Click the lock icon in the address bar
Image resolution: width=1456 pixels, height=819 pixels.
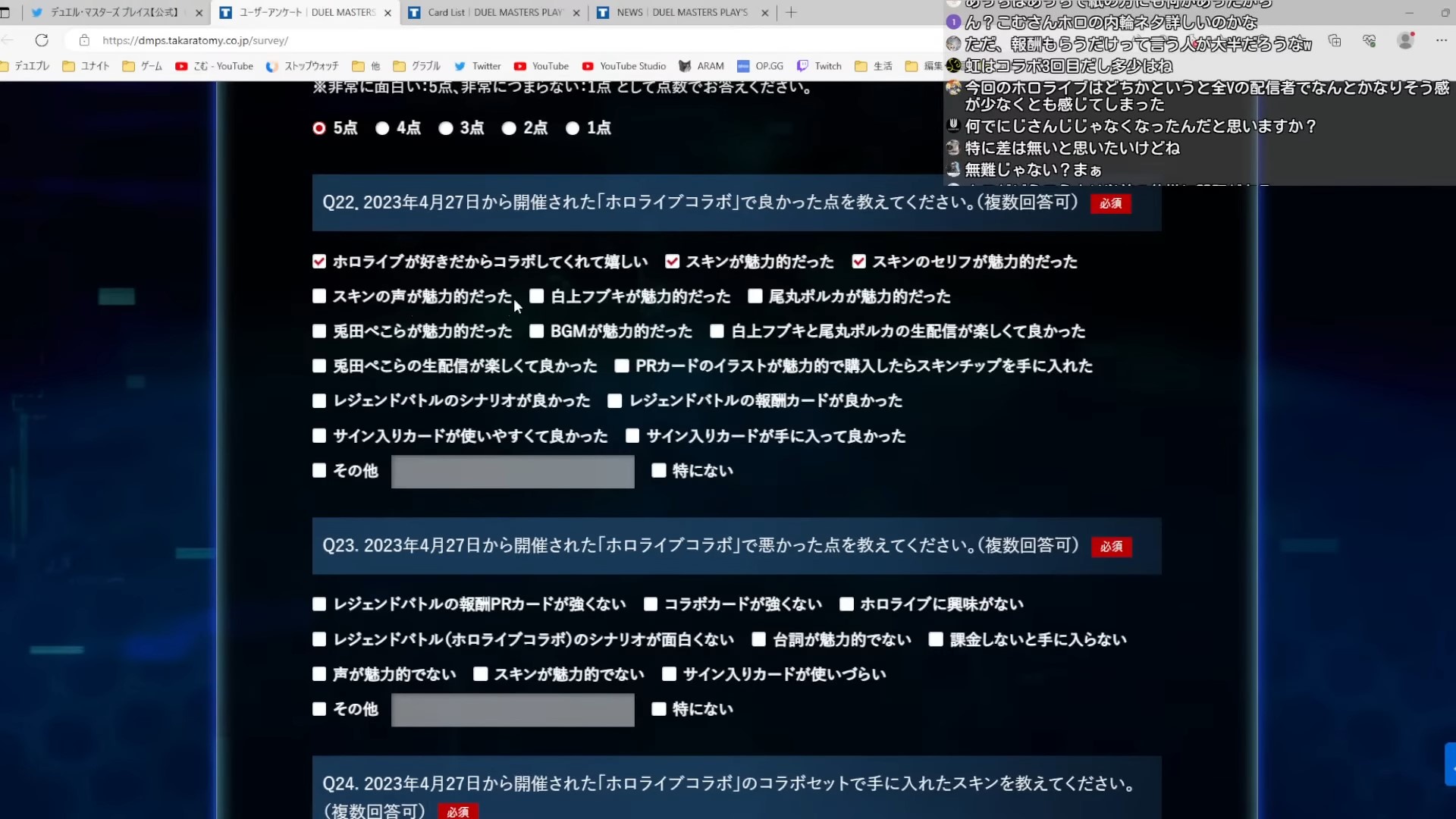(x=84, y=40)
